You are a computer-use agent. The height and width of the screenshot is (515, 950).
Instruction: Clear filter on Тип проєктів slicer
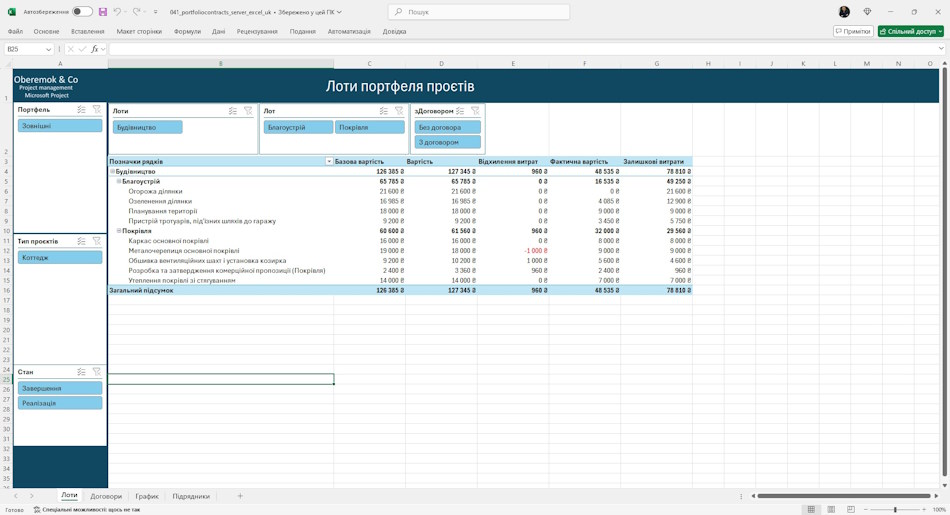(x=97, y=241)
